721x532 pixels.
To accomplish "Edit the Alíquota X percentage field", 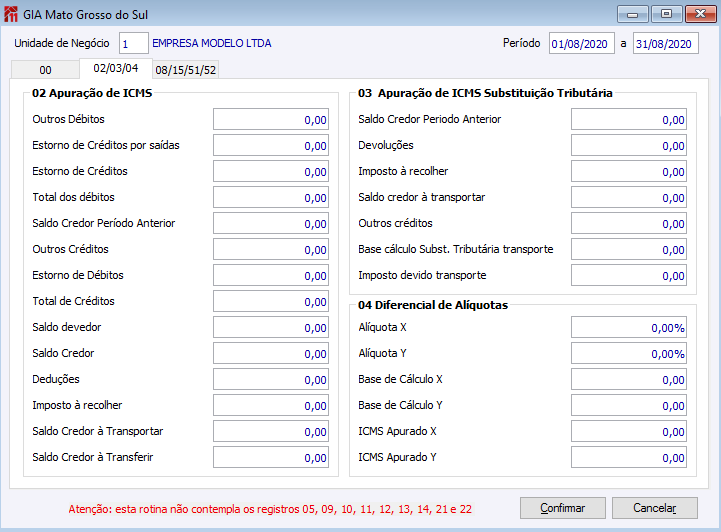I will click(x=629, y=327).
